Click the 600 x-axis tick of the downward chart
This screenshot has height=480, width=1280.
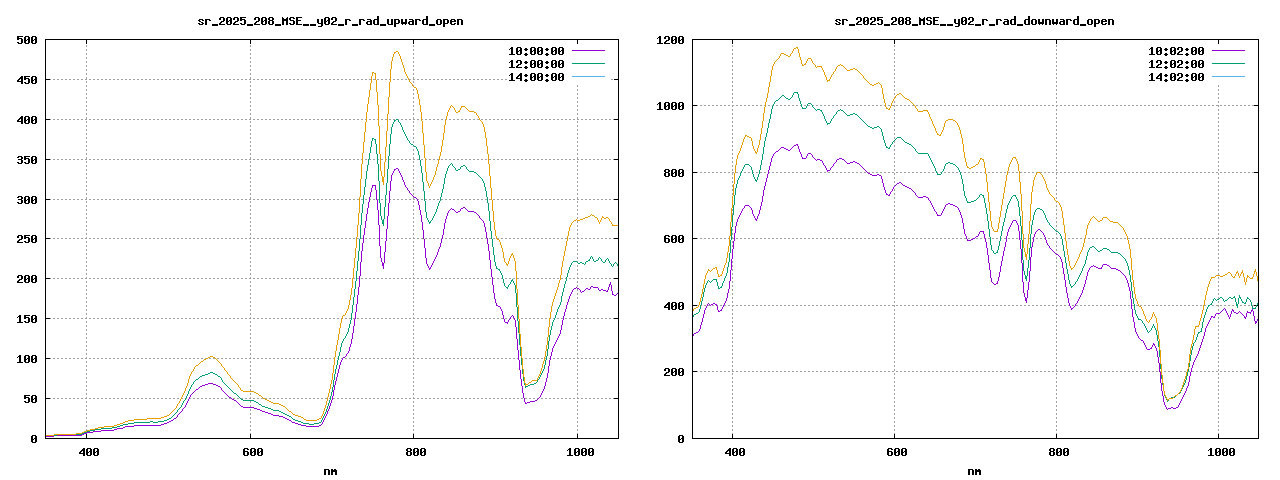pyautogui.click(x=897, y=452)
